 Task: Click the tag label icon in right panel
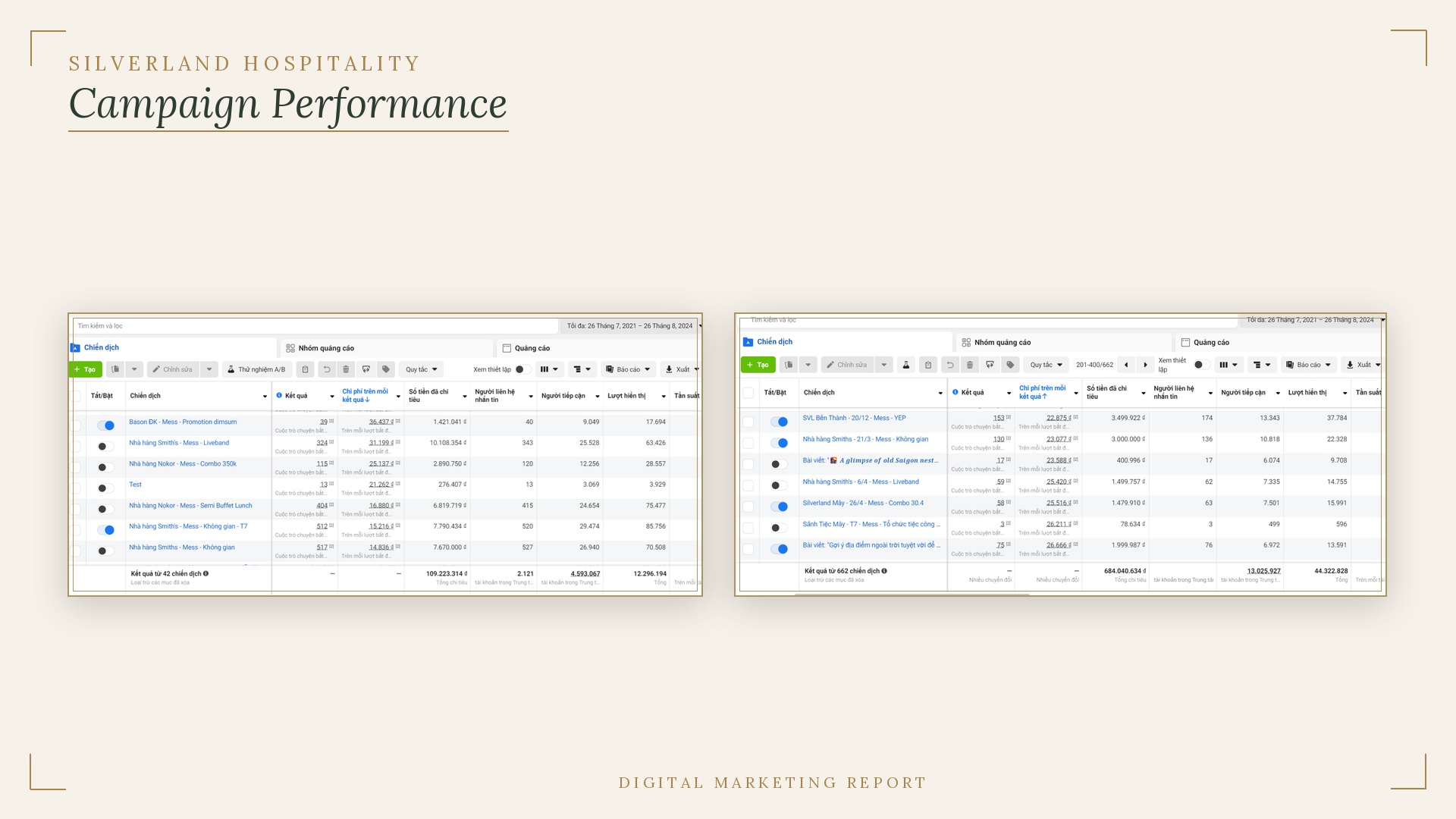(1010, 365)
